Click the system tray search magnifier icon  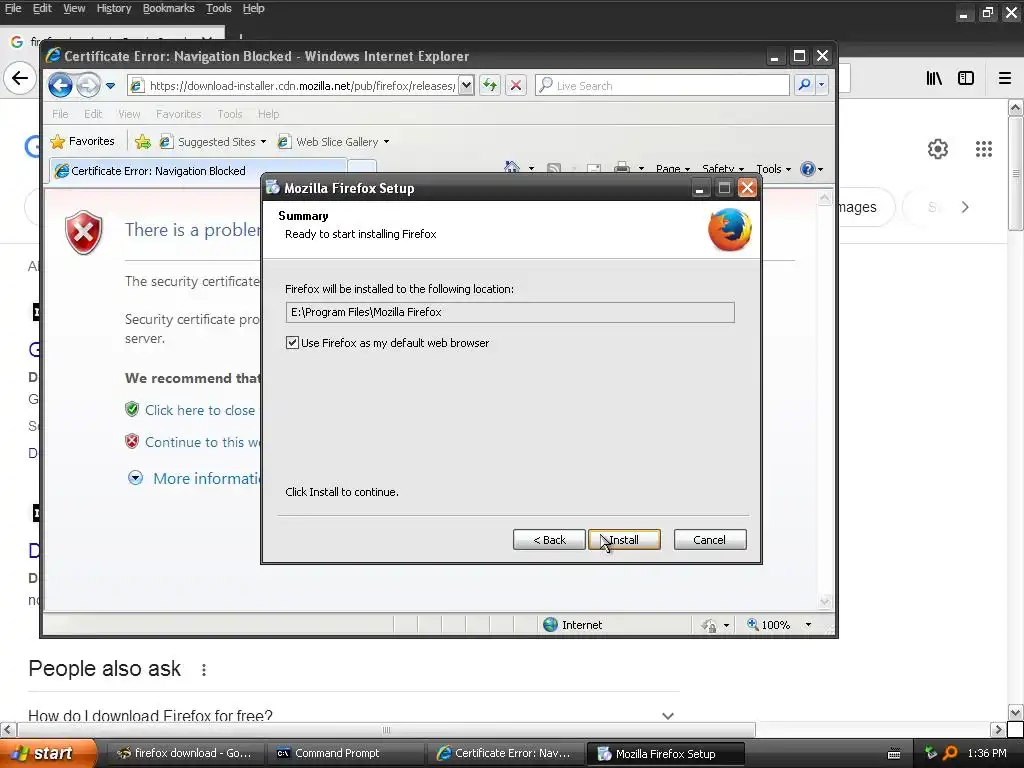pyautogui.click(x=950, y=753)
